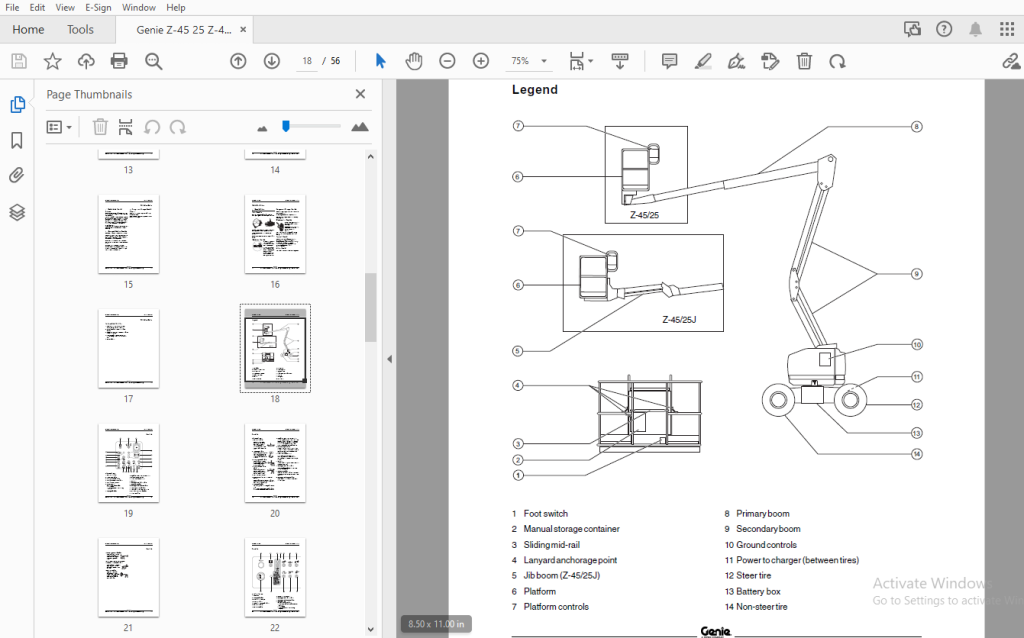Enlarge thumbnail size large mountains icon
Viewport: 1024px width, 638px height.
point(360,127)
